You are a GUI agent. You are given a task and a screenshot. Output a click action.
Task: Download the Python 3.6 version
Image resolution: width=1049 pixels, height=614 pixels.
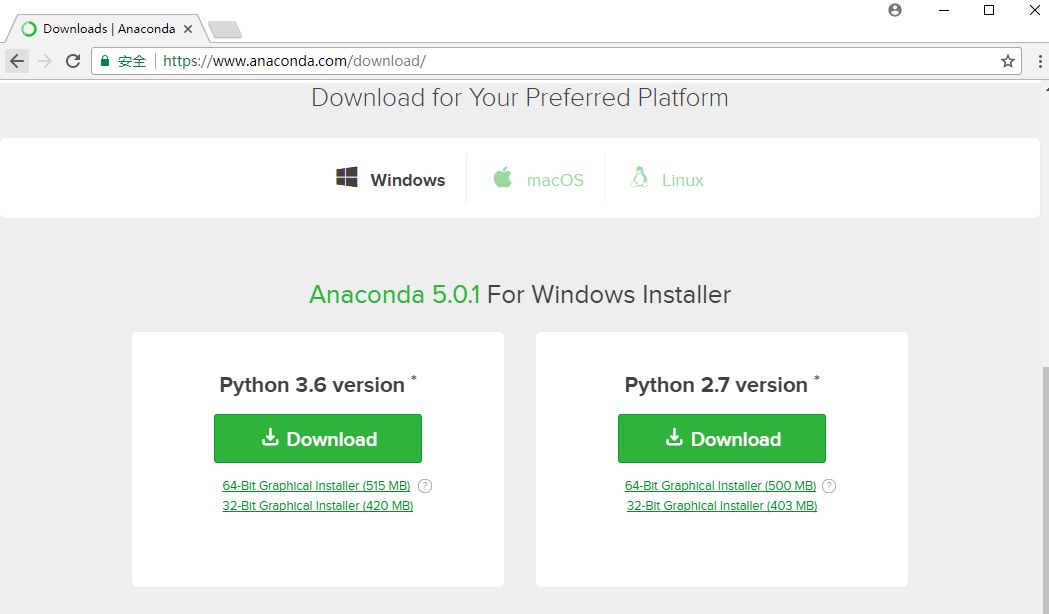(x=318, y=439)
